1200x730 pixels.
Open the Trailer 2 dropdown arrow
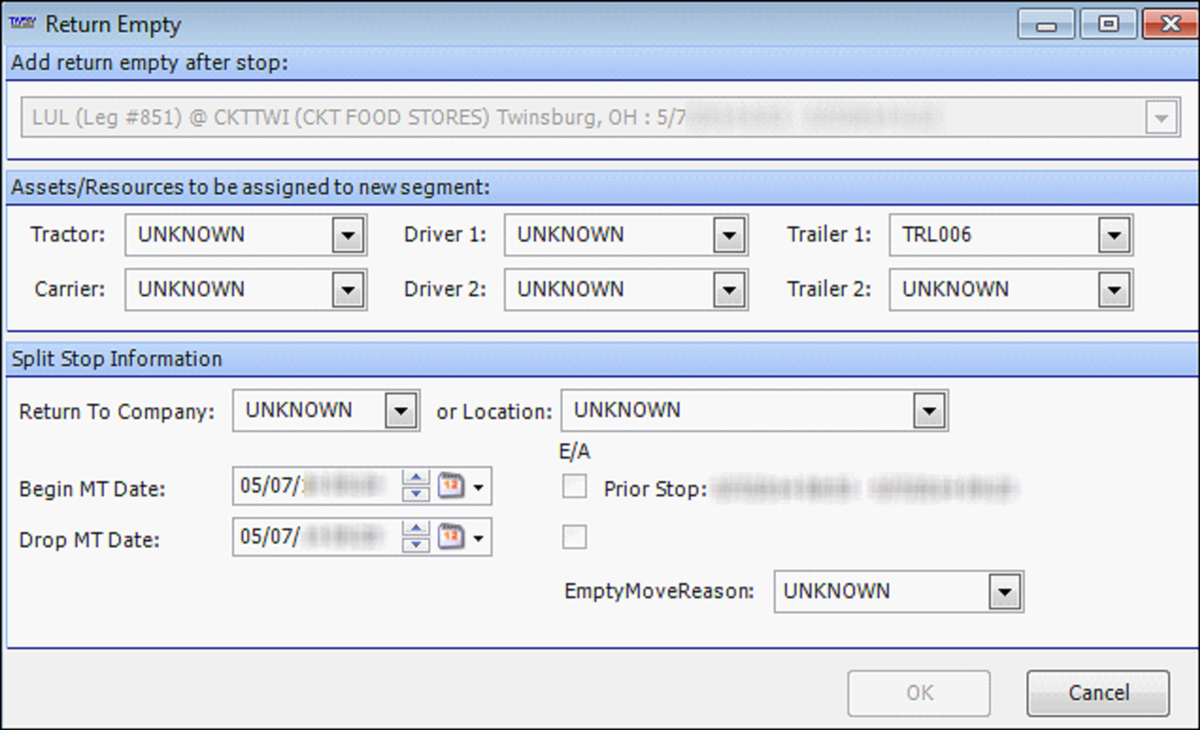[1112, 290]
